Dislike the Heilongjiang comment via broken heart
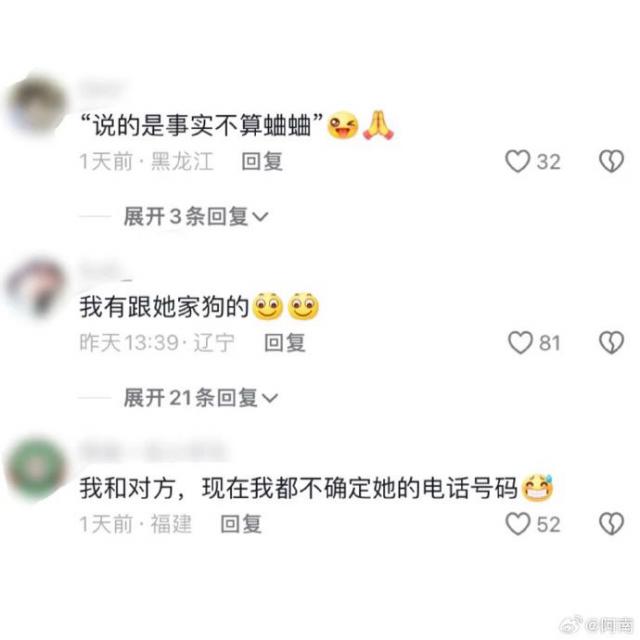Screen dimensions: 640x640 pos(611,161)
